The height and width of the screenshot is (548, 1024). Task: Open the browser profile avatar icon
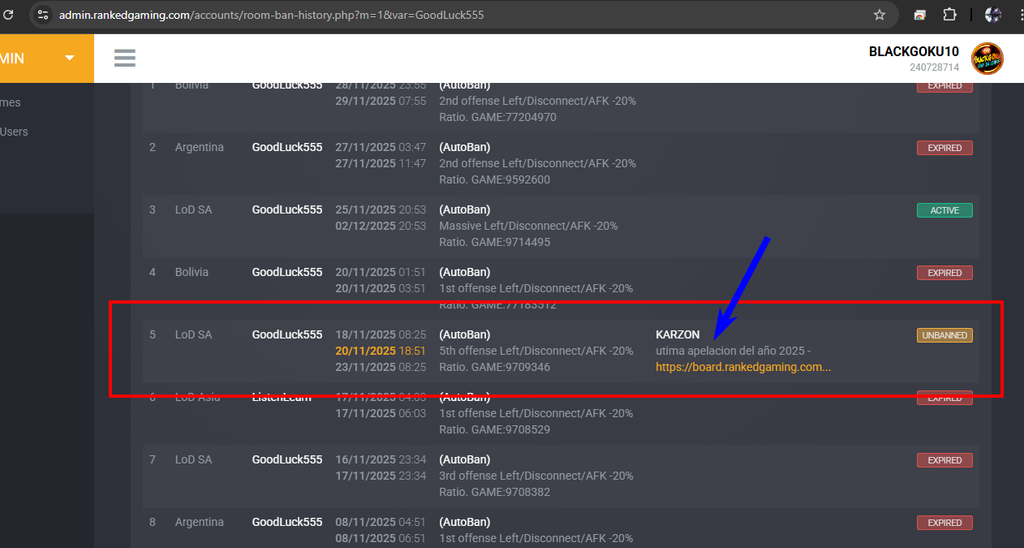(993, 14)
